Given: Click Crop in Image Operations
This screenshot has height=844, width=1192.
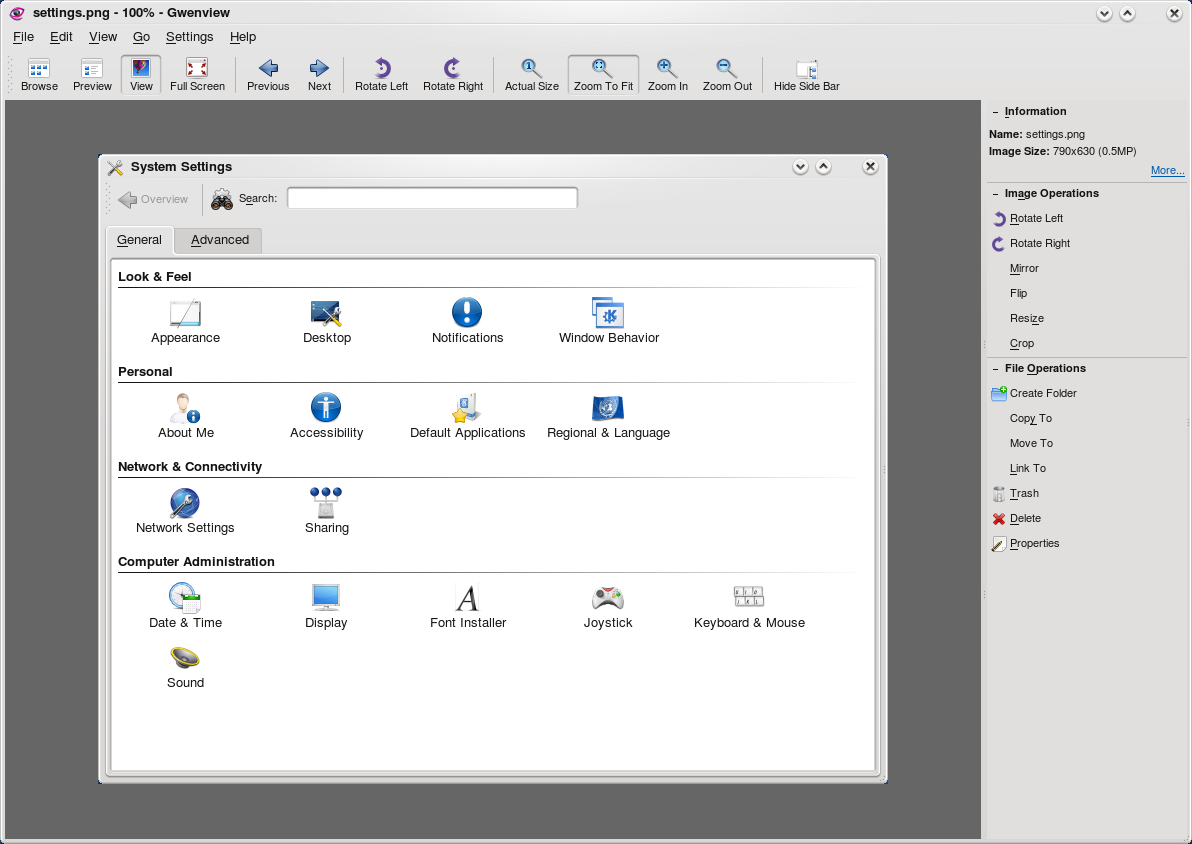Looking at the screenshot, I should click(x=1021, y=344).
